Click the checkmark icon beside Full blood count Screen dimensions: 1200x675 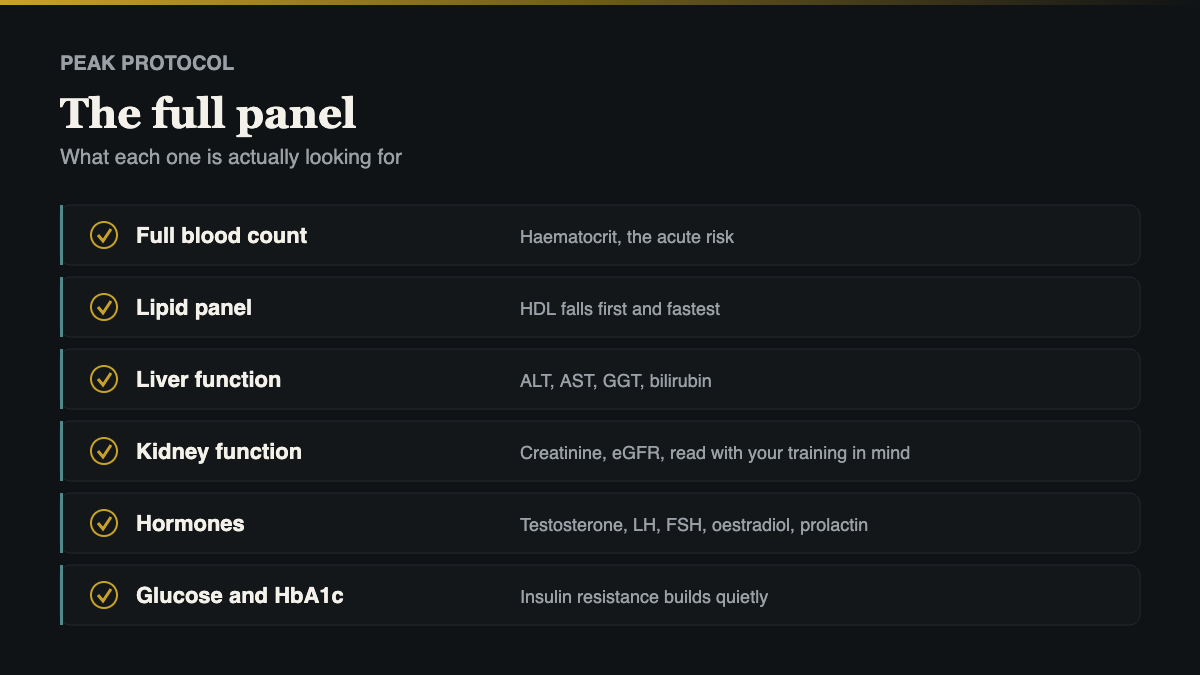coord(104,235)
